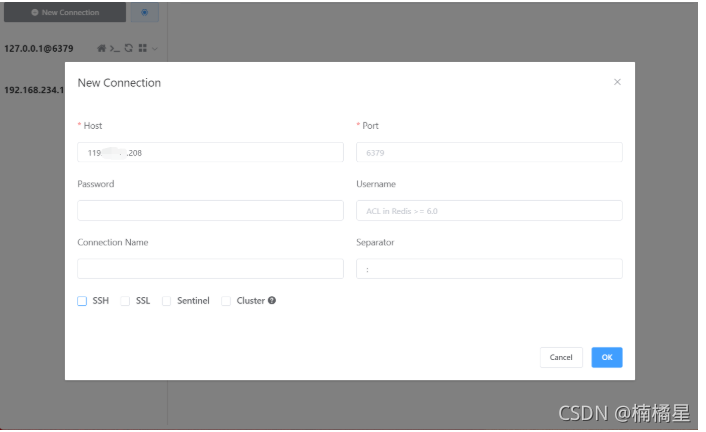Focus the Port input field

489,152
